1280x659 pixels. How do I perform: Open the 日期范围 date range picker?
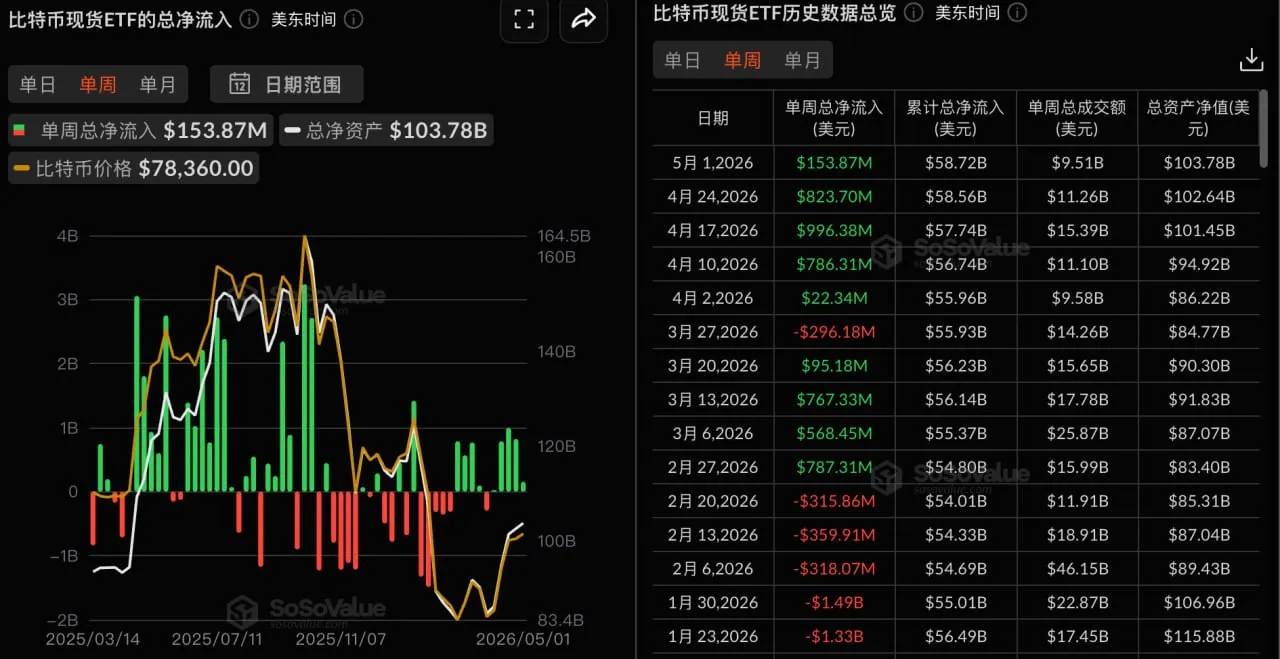pyautogui.click(x=287, y=84)
